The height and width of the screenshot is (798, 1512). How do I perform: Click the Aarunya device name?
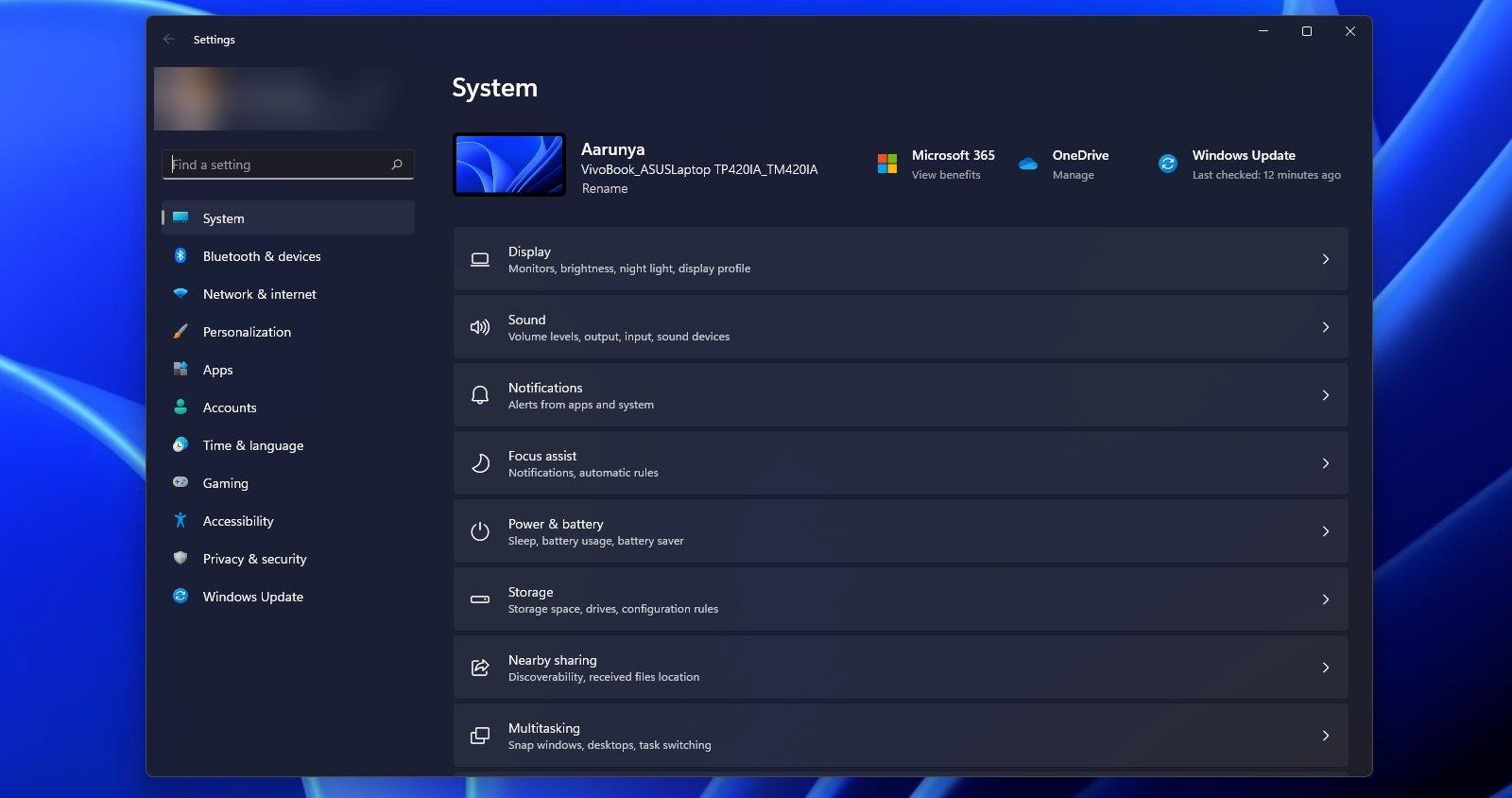[x=612, y=149]
